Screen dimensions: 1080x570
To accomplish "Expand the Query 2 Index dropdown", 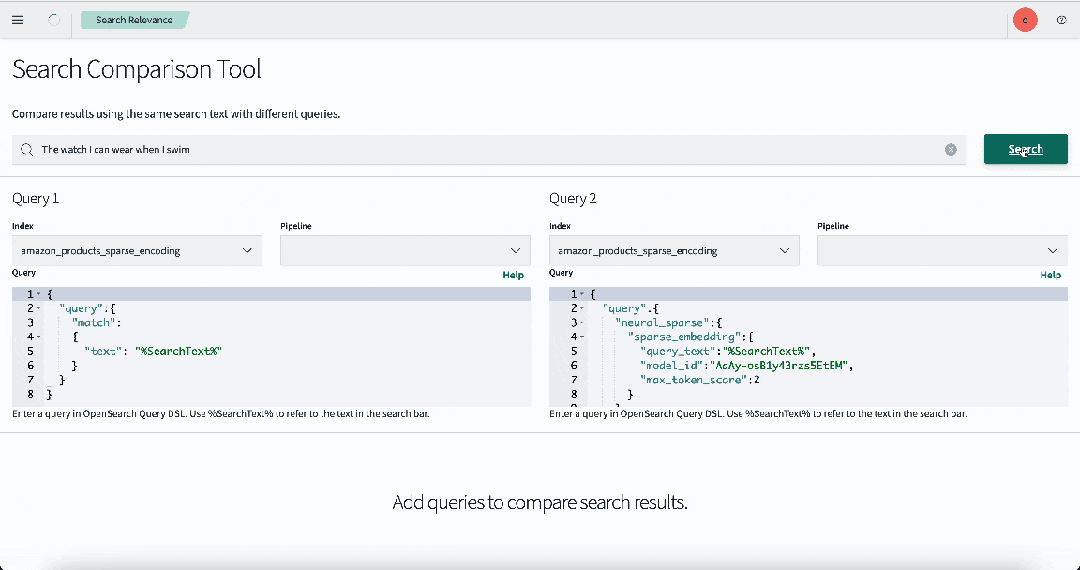I will [674, 251].
